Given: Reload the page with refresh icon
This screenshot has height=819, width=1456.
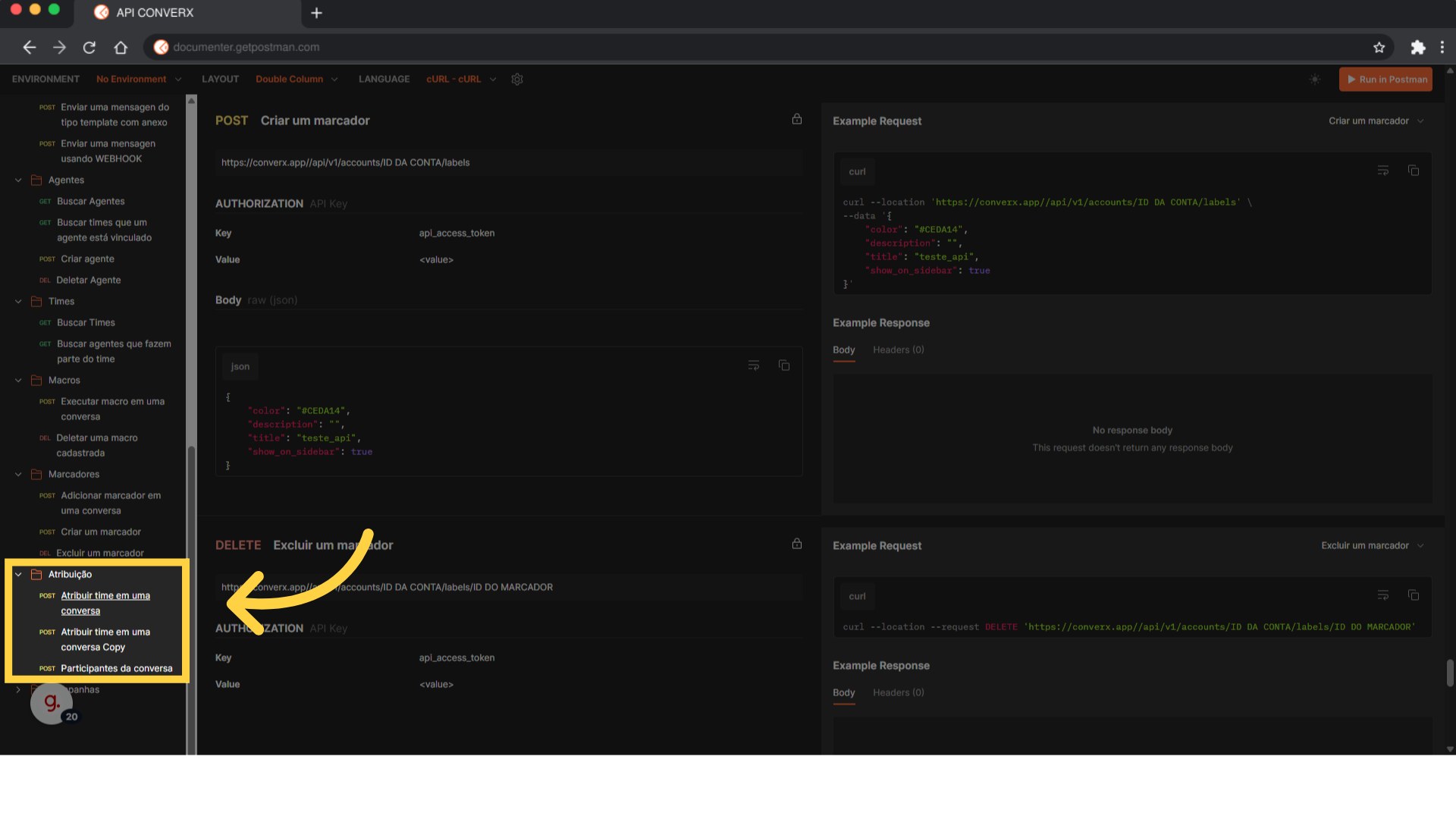Looking at the screenshot, I should pos(89,47).
